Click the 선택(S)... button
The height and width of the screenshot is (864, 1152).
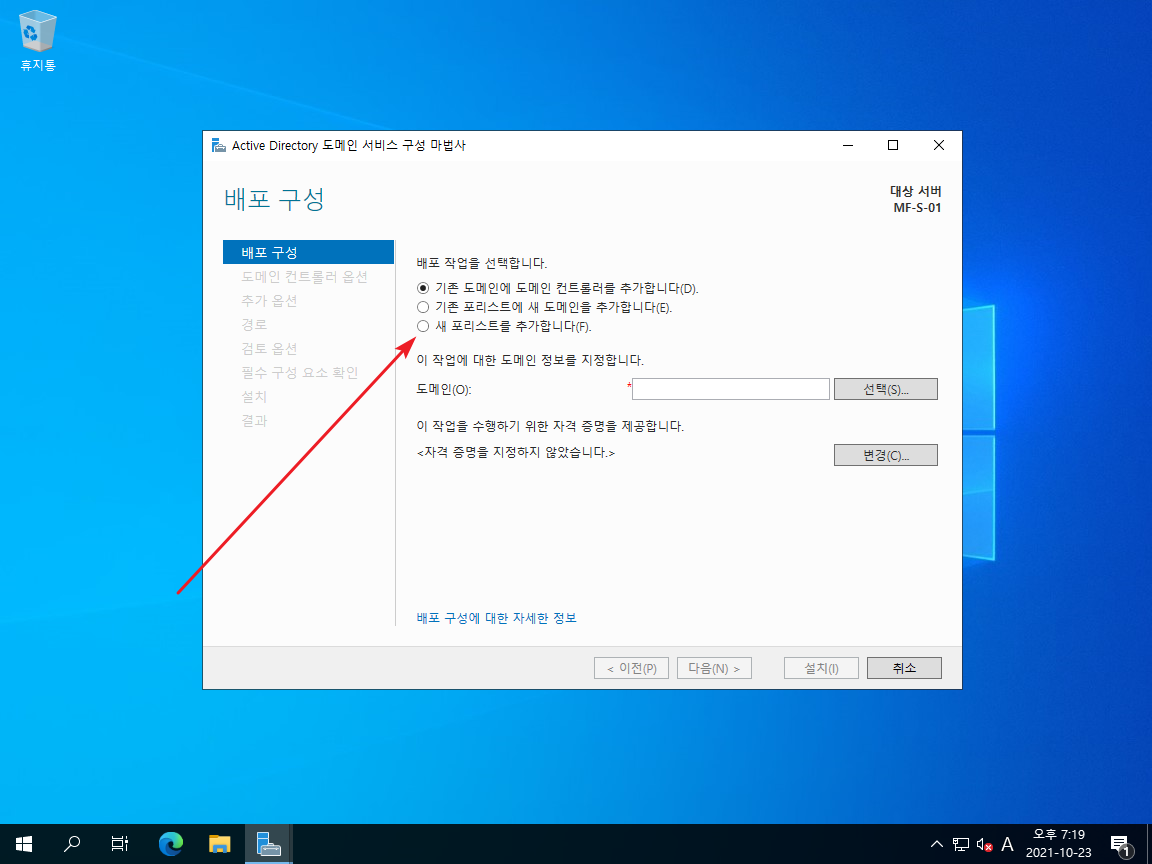click(x=885, y=389)
